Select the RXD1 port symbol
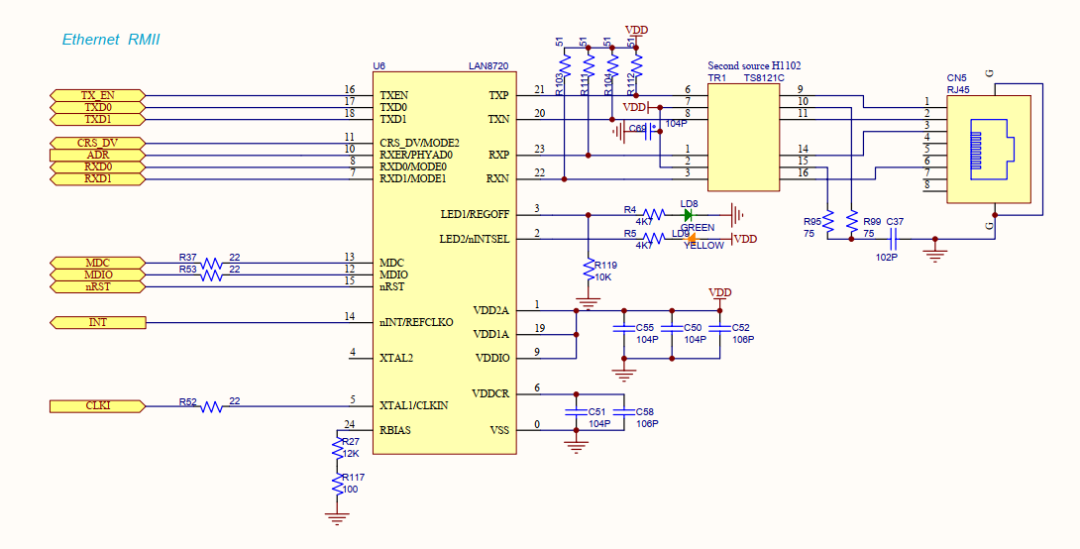This screenshot has width=1080, height=549. click(98, 179)
